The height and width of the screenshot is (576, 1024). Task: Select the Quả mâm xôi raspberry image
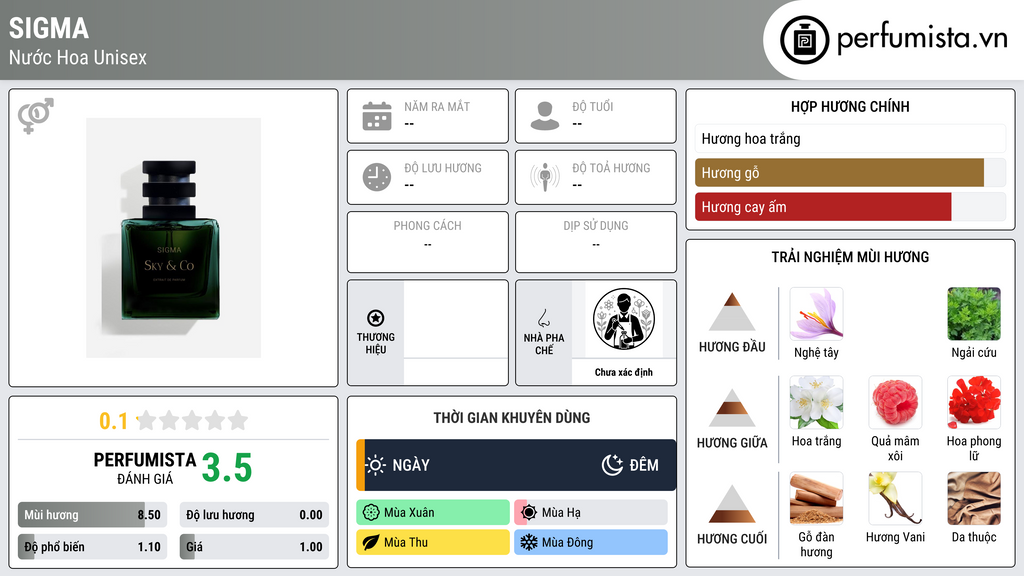(895, 402)
